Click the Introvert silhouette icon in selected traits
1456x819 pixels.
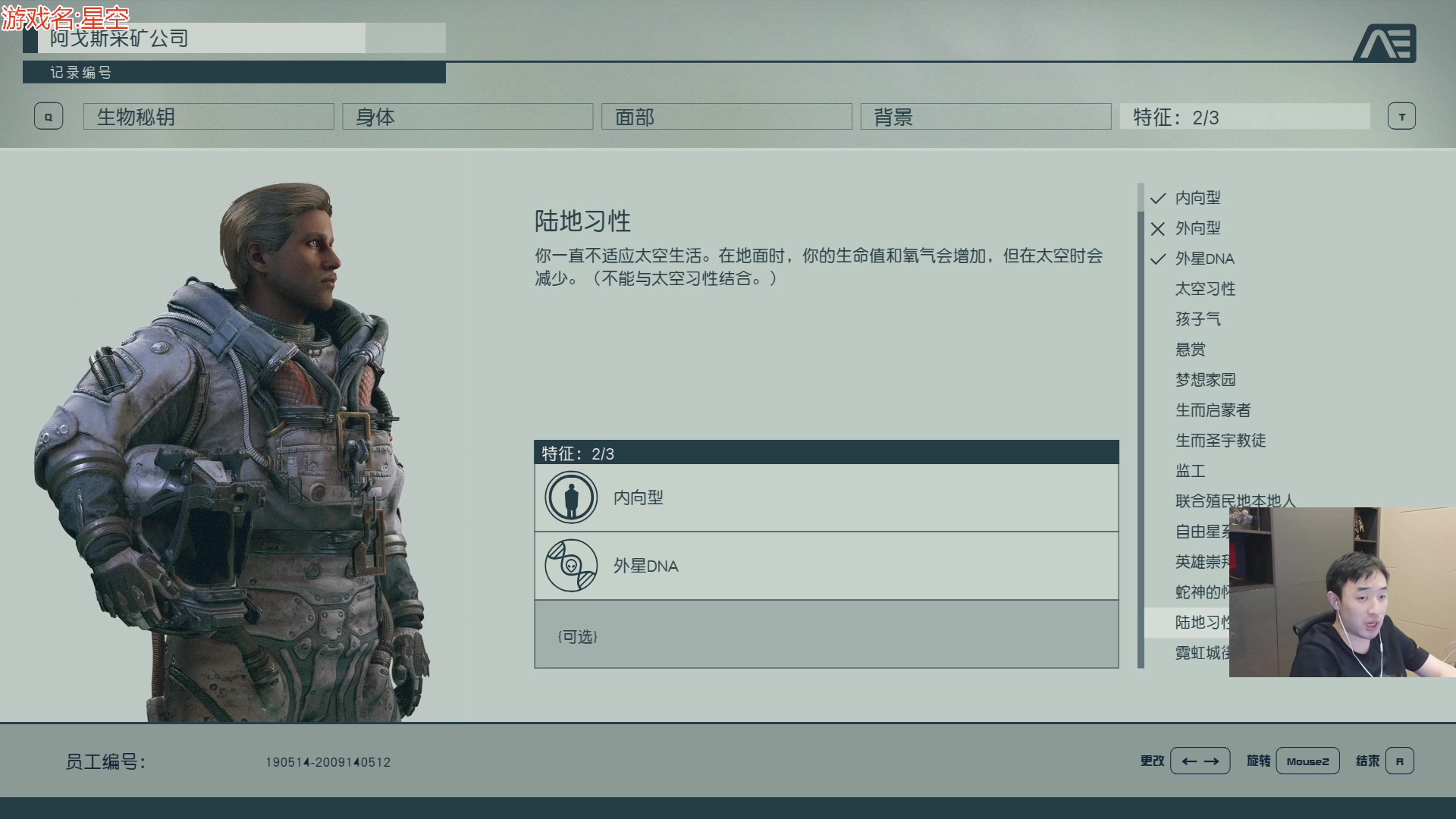click(x=571, y=497)
